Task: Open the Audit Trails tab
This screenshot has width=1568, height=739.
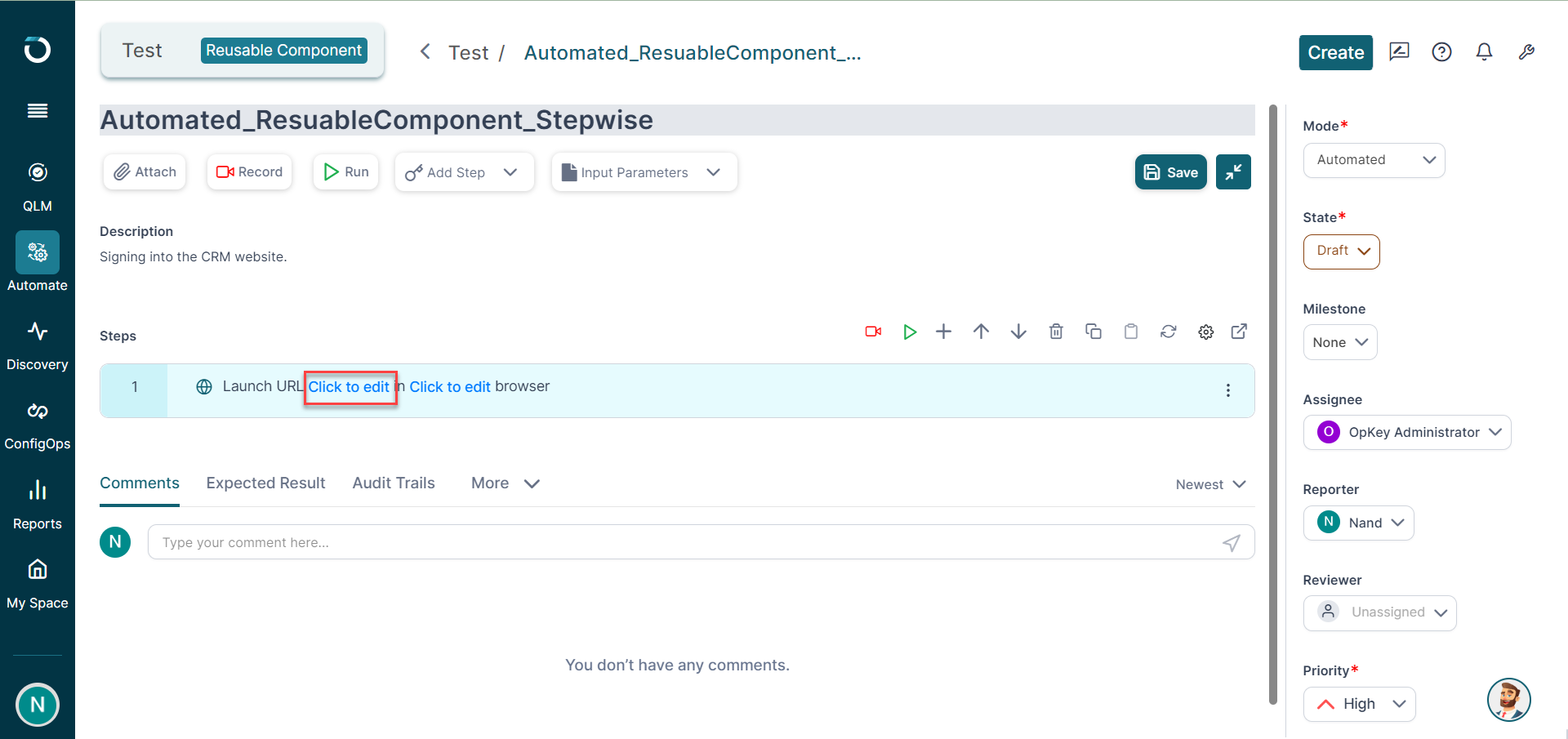Action: pos(394,483)
